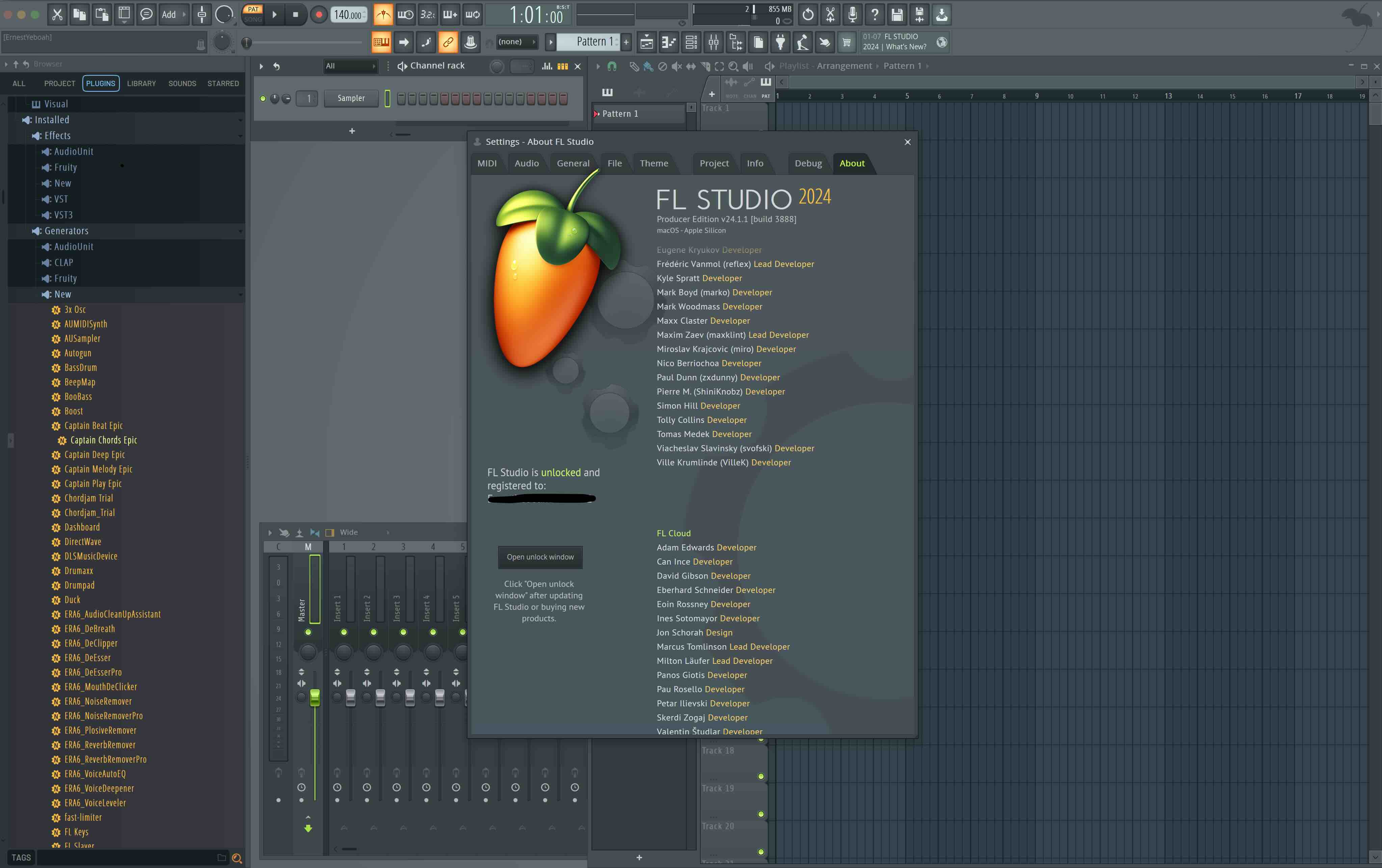
Task: Click the question mark help icon
Action: [875, 14]
